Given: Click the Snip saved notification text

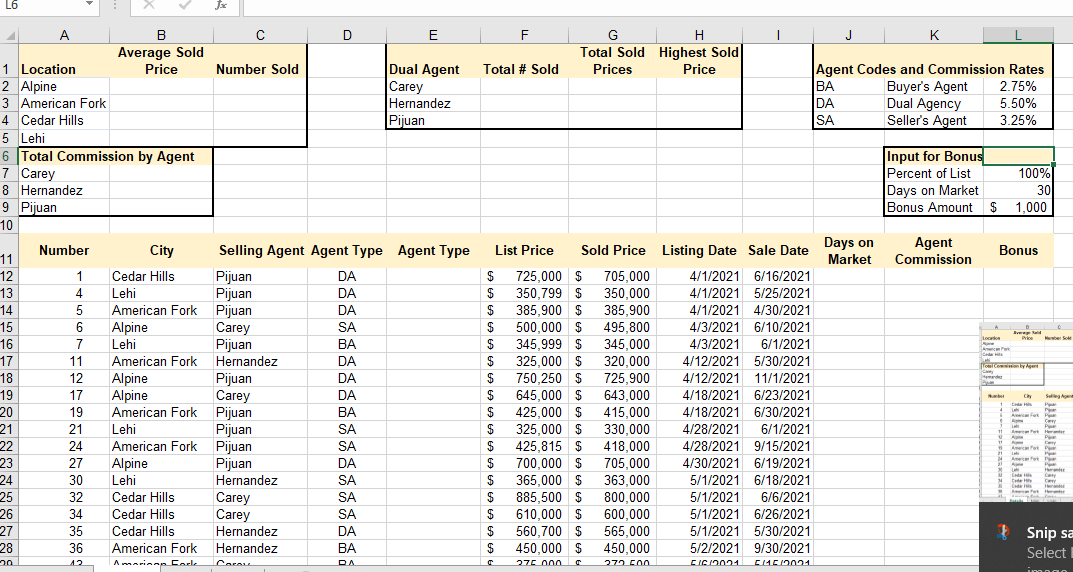Looking at the screenshot, I should [x=1049, y=532].
